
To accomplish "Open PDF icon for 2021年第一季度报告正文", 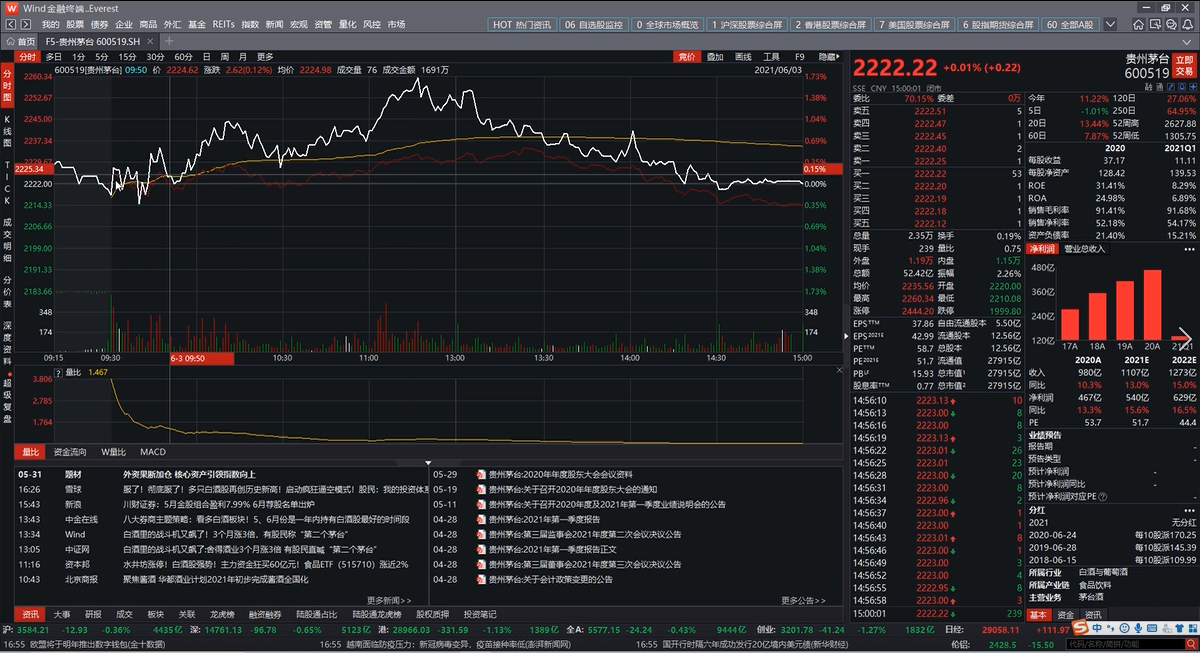I will (480, 549).
